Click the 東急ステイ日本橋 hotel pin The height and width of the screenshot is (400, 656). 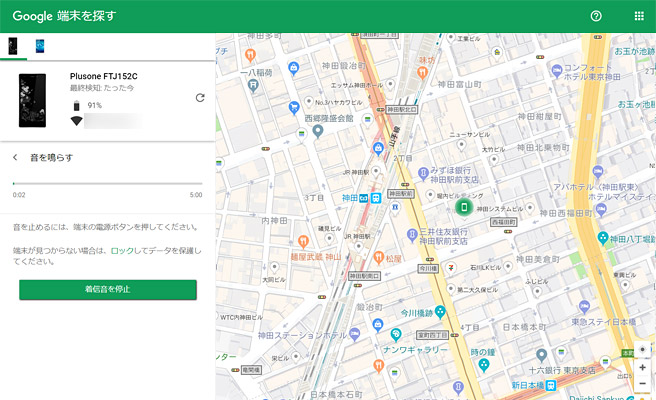coord(584,307)
